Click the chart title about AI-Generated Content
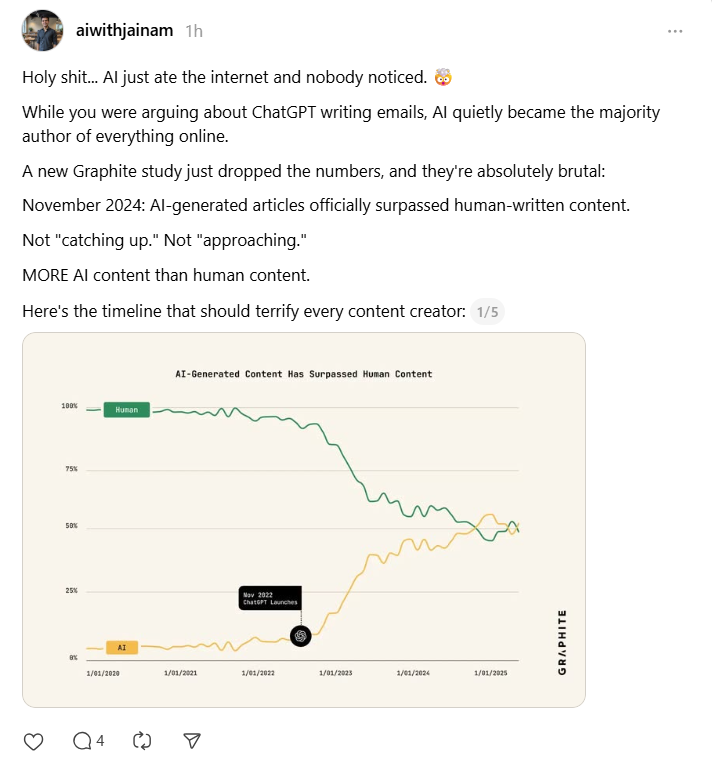The image size is (712, 763). pos(304,374)
